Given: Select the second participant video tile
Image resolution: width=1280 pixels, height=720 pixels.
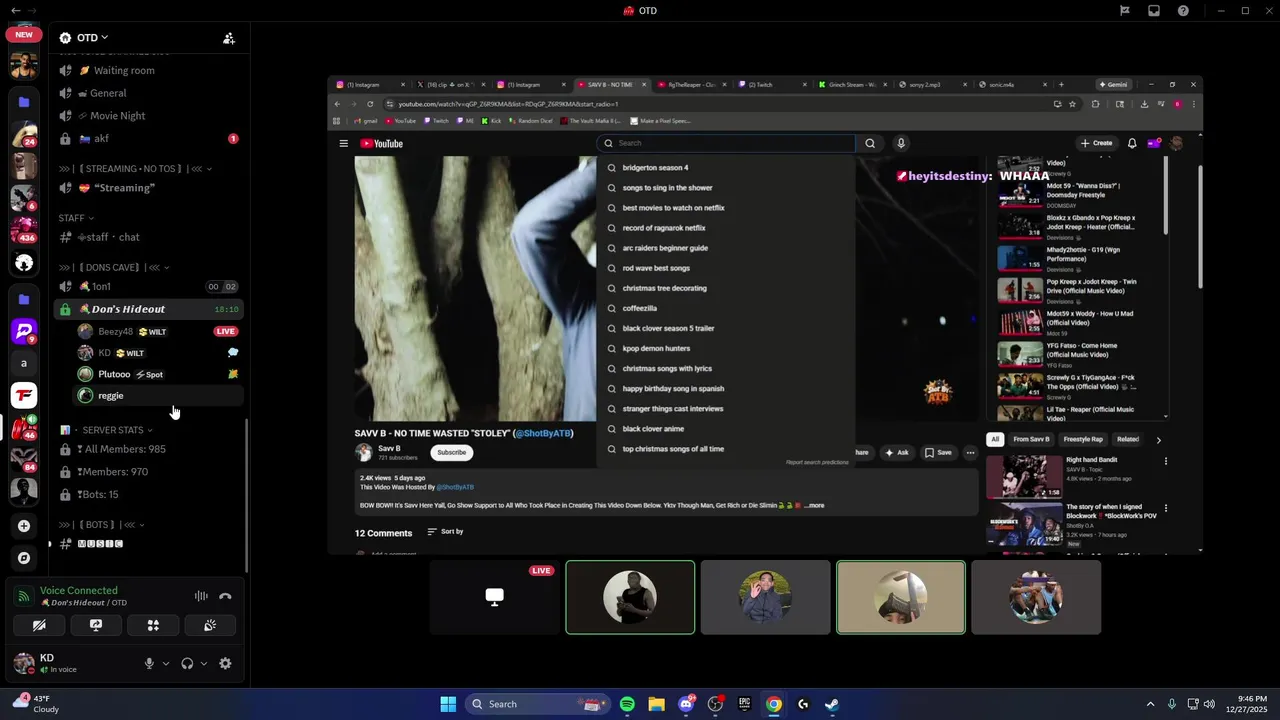Looking at the screenshot, I should 765,597.
